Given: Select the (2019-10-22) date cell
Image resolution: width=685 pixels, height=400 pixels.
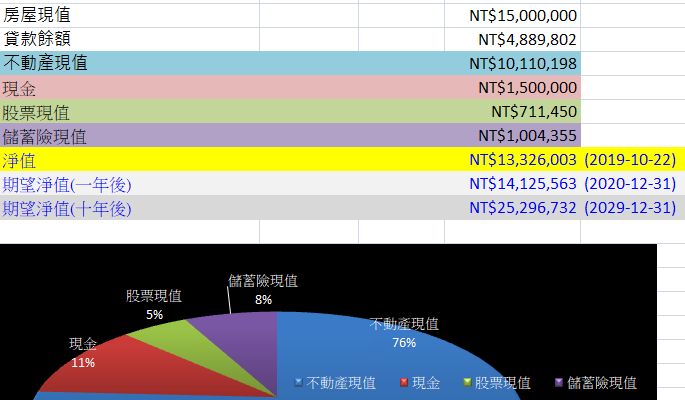Looking at the screenshot, I should click(x=630, y=159).
